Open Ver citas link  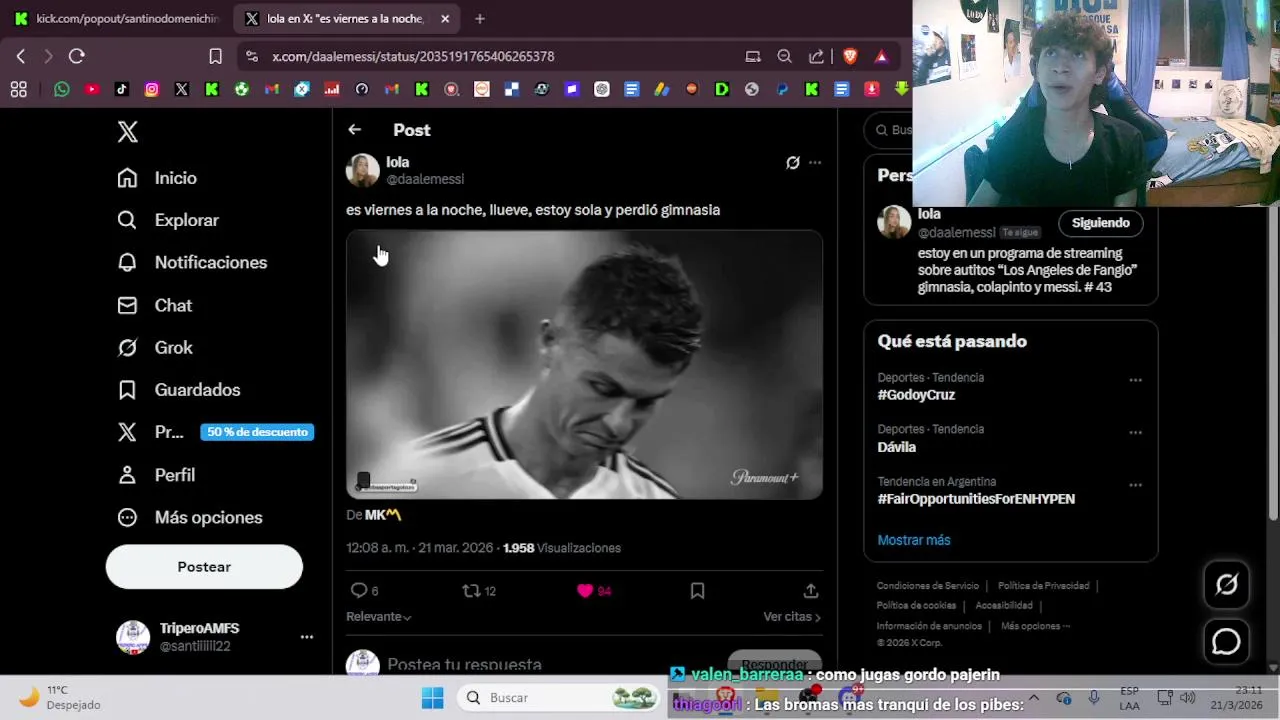point(792,617)
